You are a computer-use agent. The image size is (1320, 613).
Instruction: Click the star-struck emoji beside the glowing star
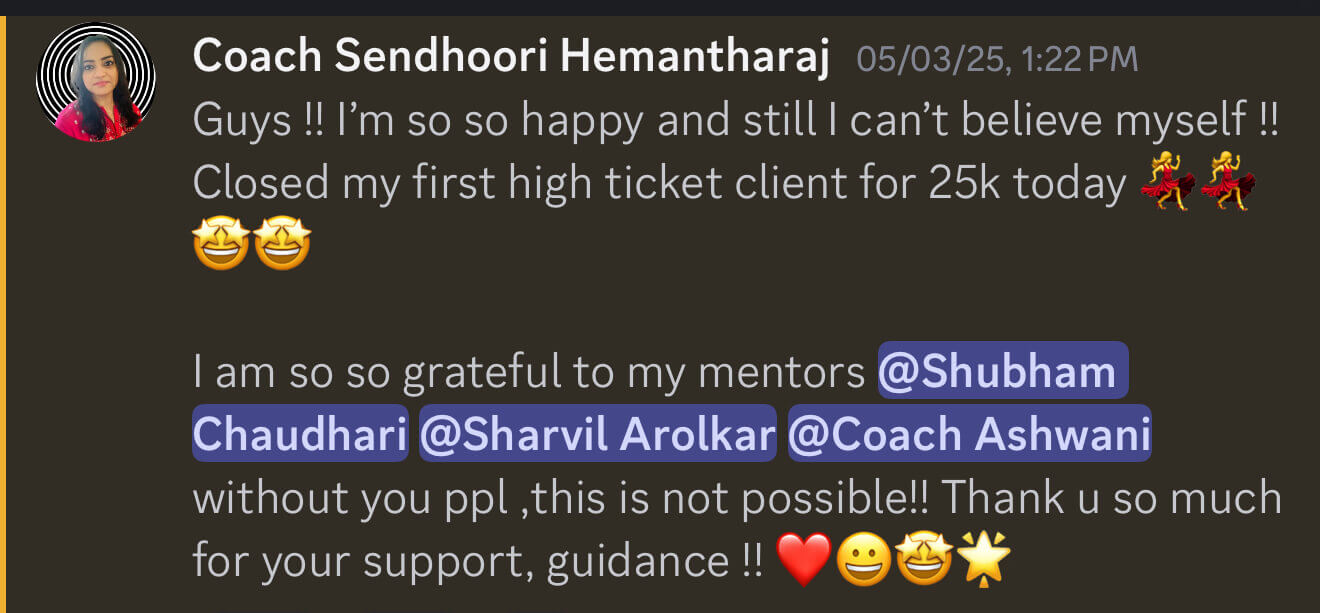925,560
